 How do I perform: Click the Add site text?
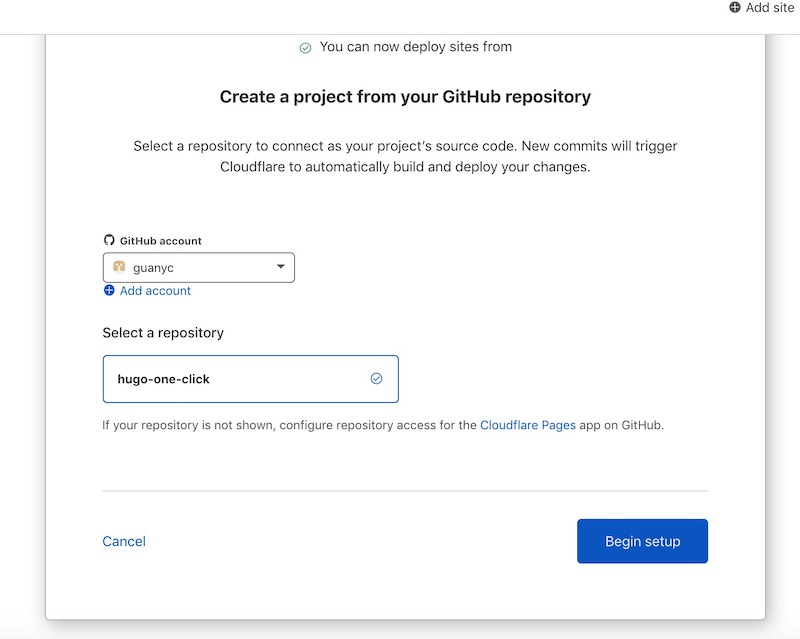coord(770,7)
